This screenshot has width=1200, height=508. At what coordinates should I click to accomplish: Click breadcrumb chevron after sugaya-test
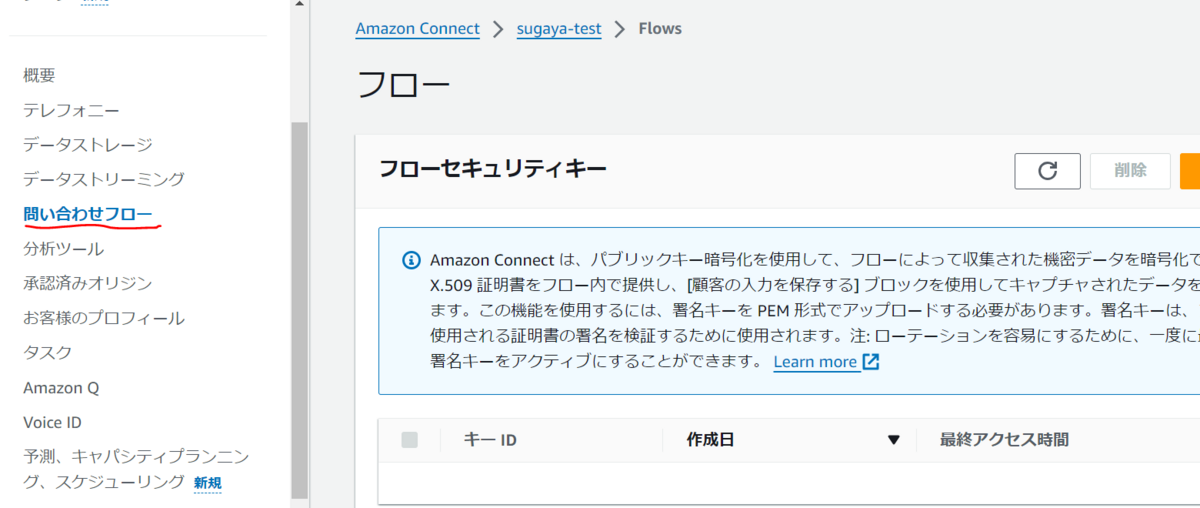click(620, 29)
